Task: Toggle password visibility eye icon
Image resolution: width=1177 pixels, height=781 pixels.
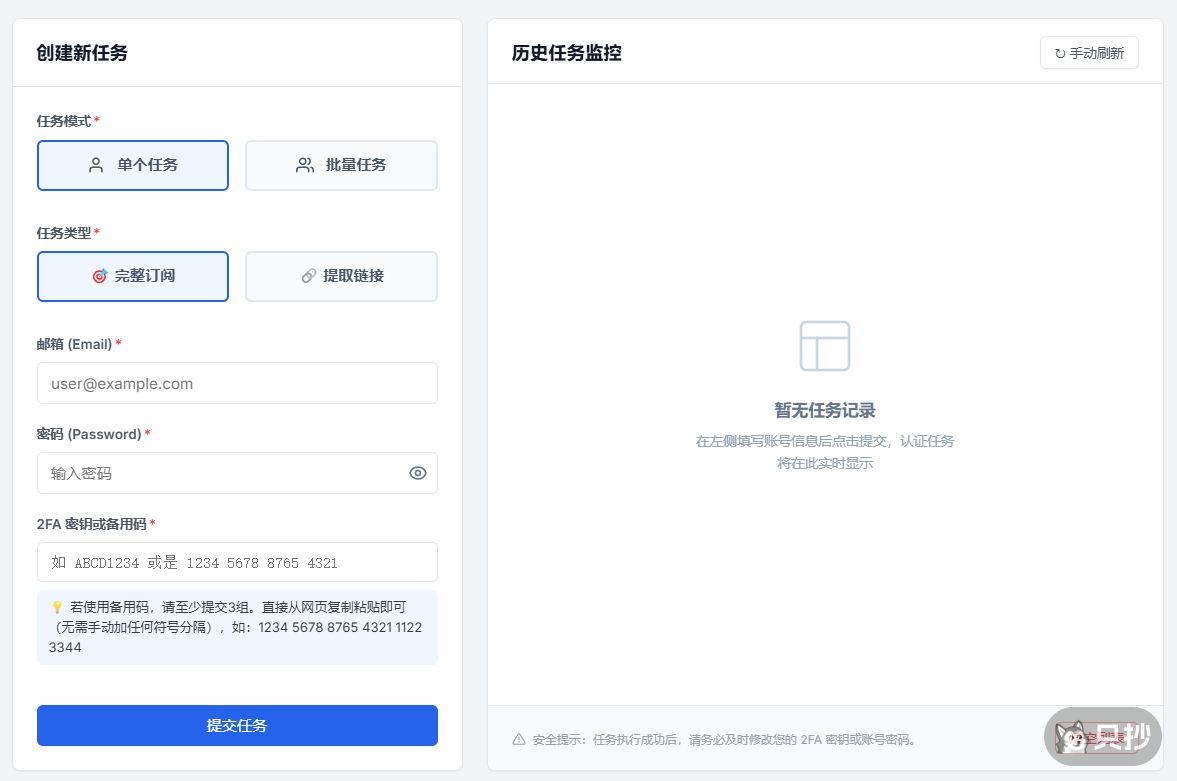Action: coord(418,473)
